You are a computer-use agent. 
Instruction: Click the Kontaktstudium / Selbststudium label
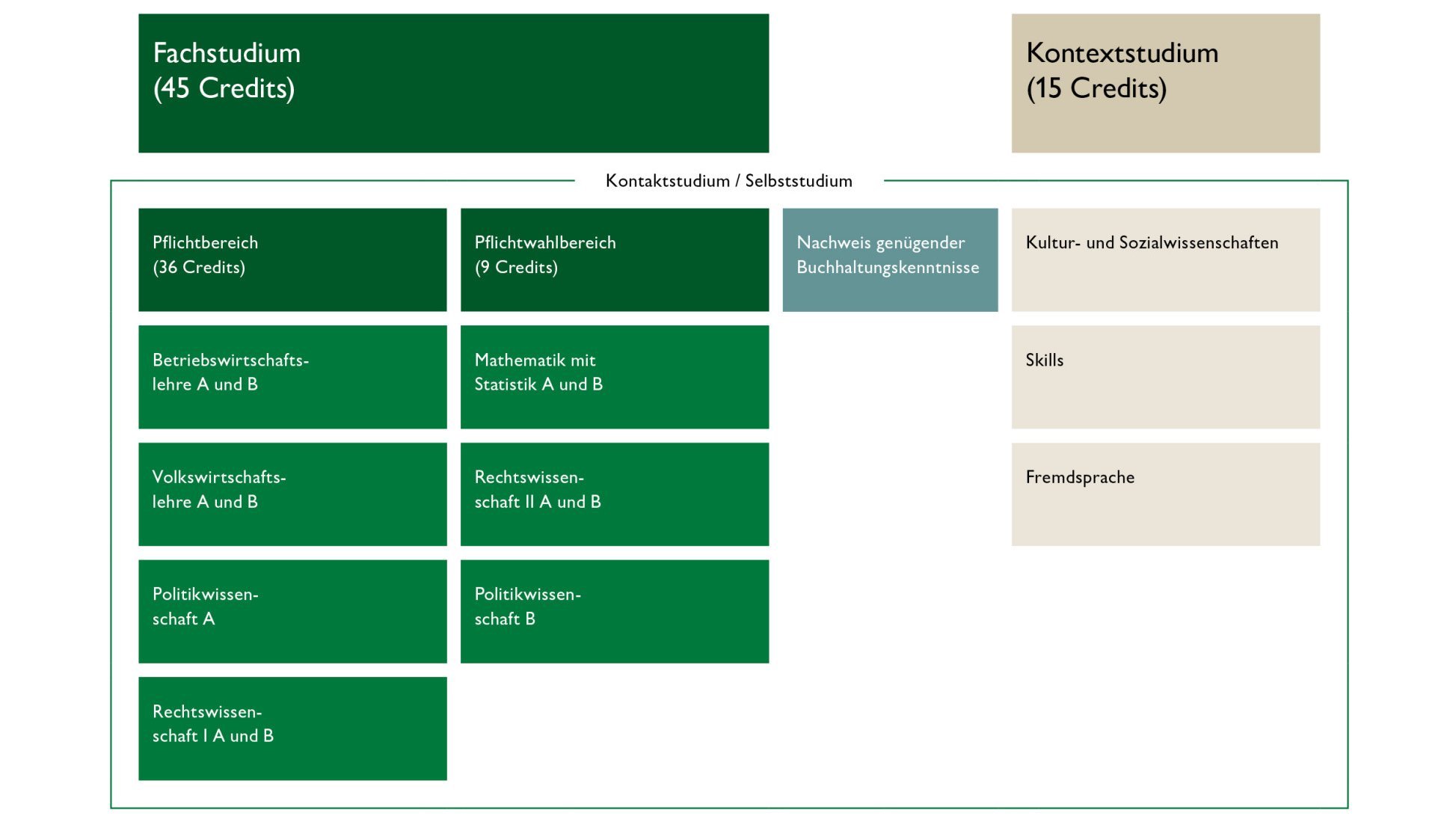pos(728,181)
